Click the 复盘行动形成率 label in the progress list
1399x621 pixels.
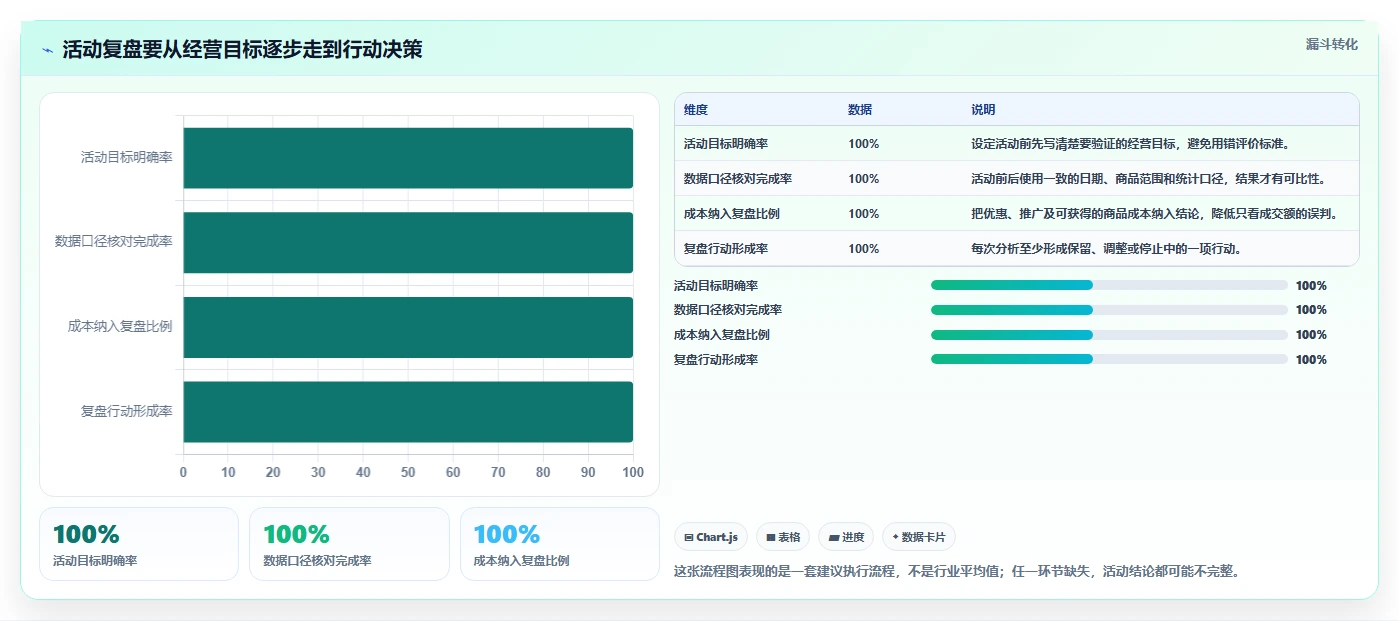tap(716, 360)
